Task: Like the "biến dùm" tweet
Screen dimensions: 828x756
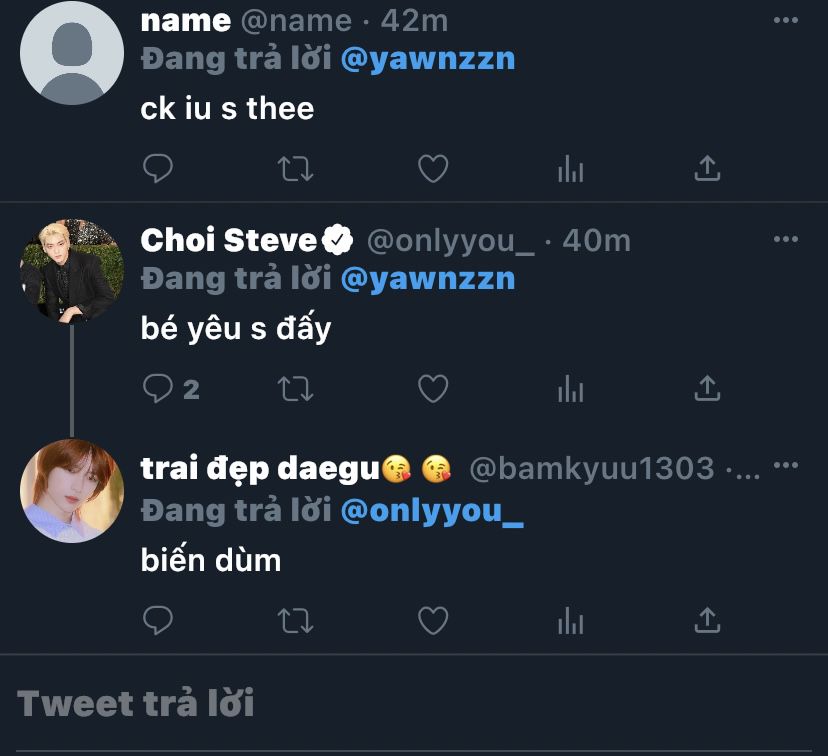Action: (432, 620)
